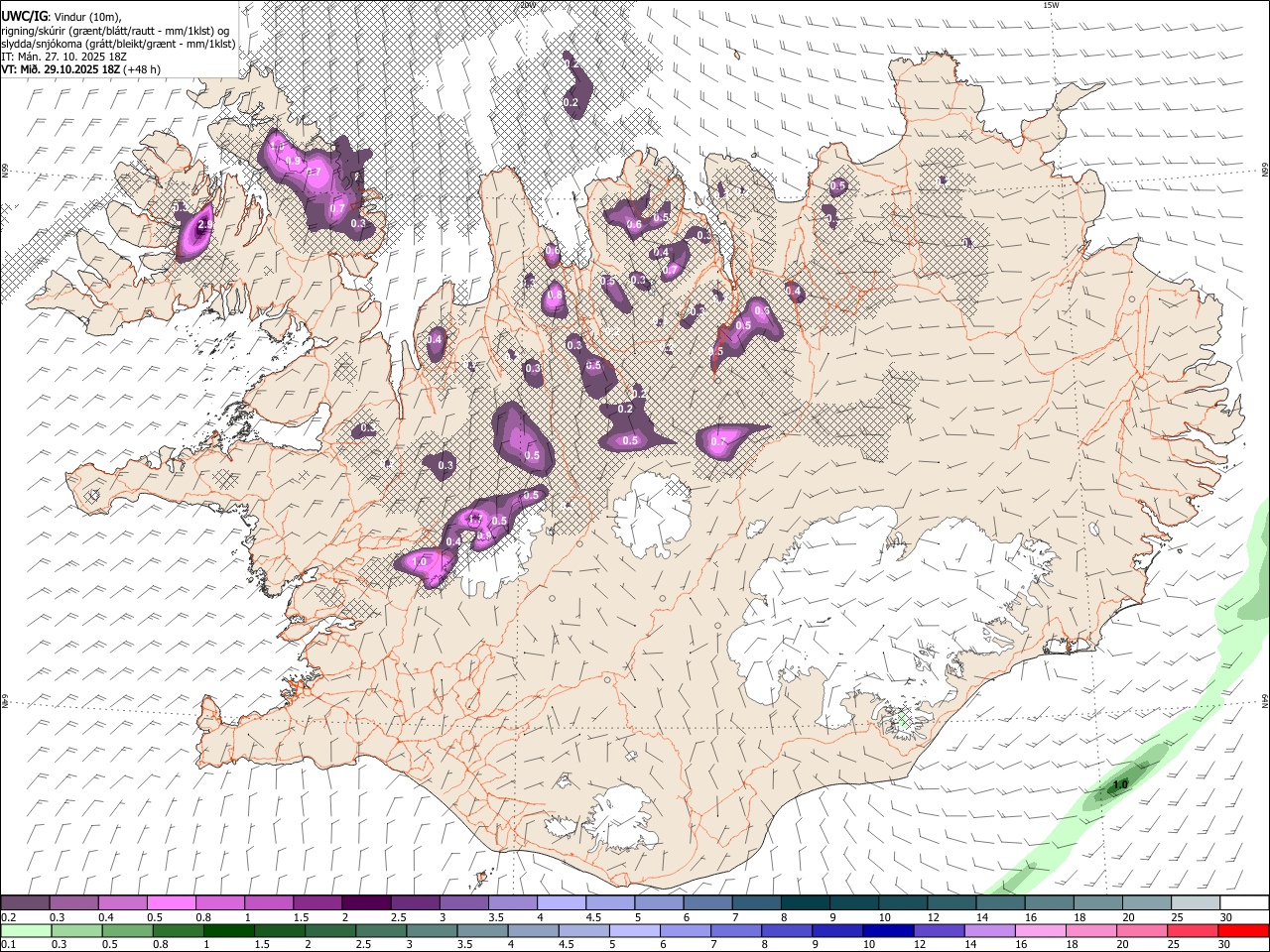Click the UWC/IG title label
1270x952 pixels.
point(24,17)
